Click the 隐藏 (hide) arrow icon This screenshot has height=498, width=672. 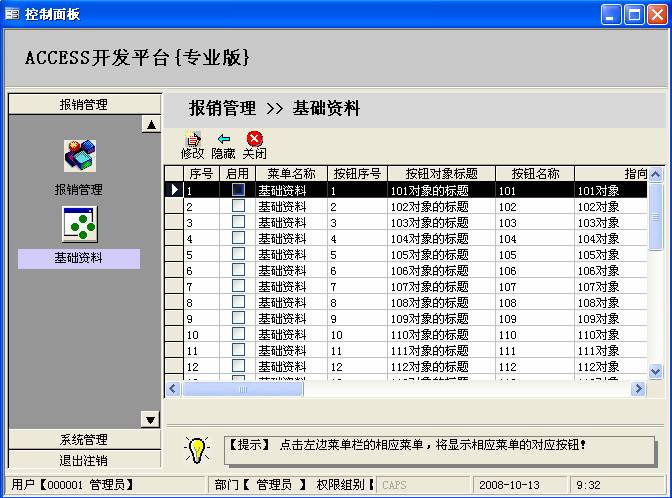224,139
